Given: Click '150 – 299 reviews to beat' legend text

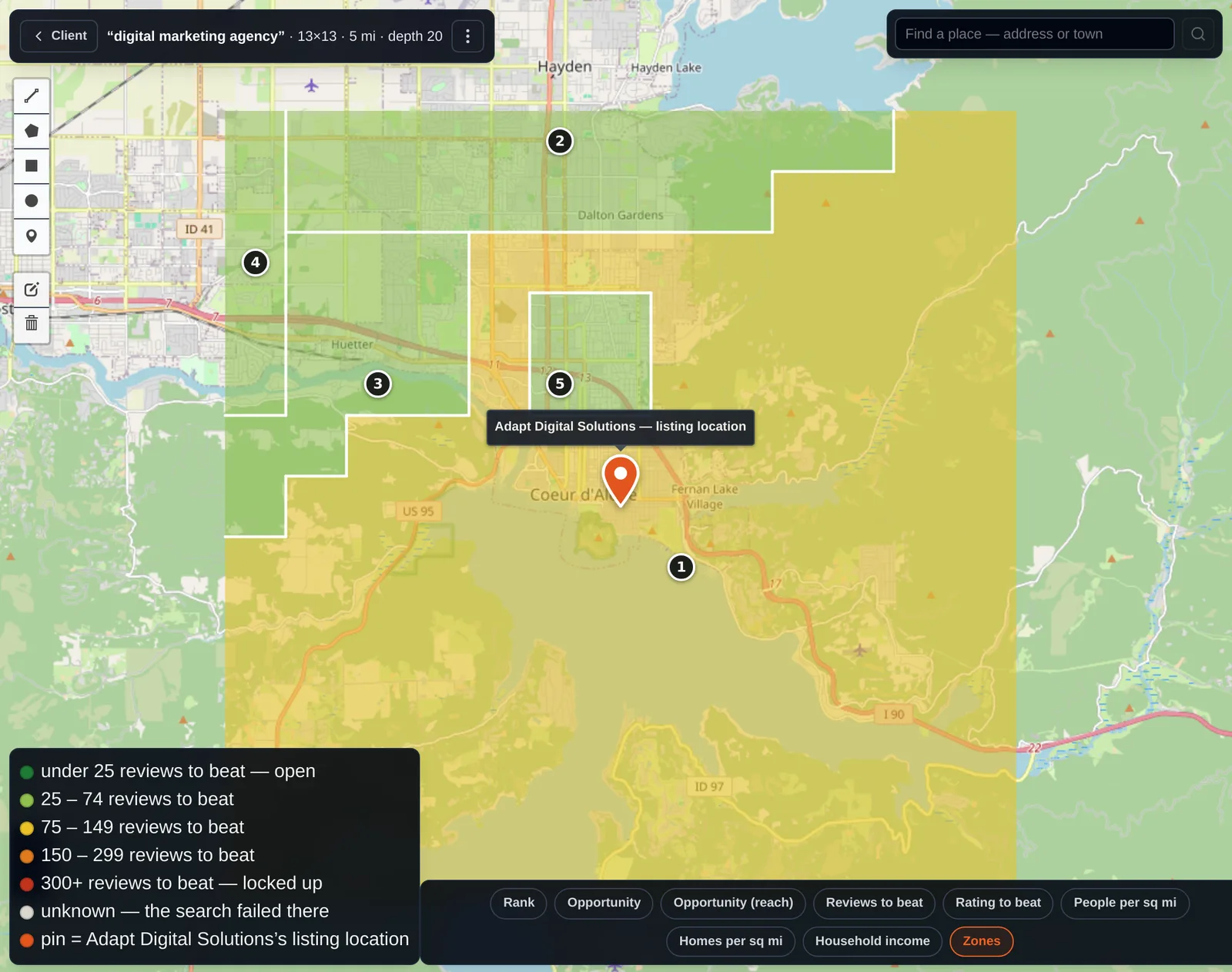Looking at the screenshot, I should click(147, 855).
